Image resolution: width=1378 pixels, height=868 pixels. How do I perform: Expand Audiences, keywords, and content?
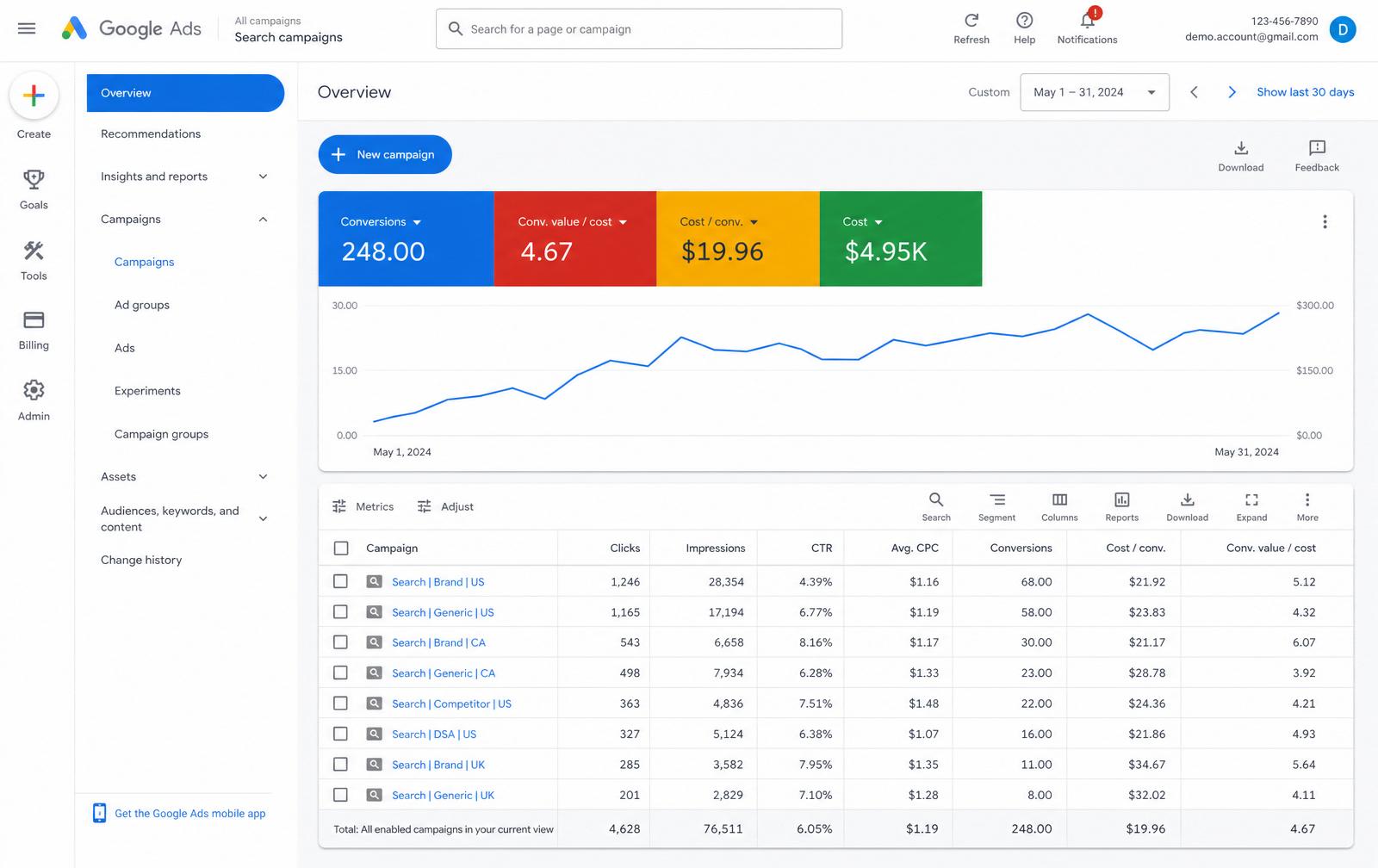point(264,518)
